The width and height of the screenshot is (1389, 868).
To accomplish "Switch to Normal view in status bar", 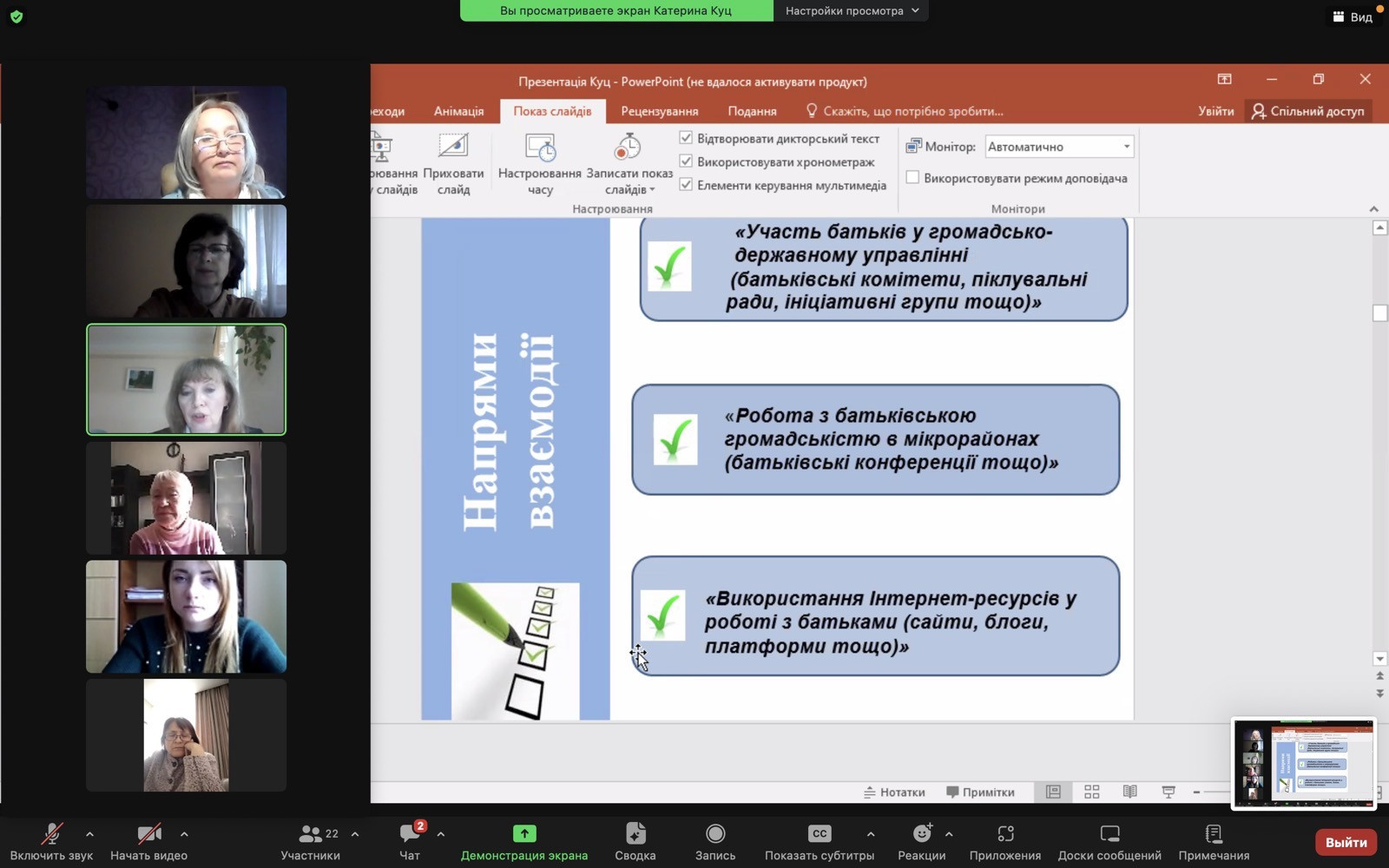I will click(x=1053, y=792).
